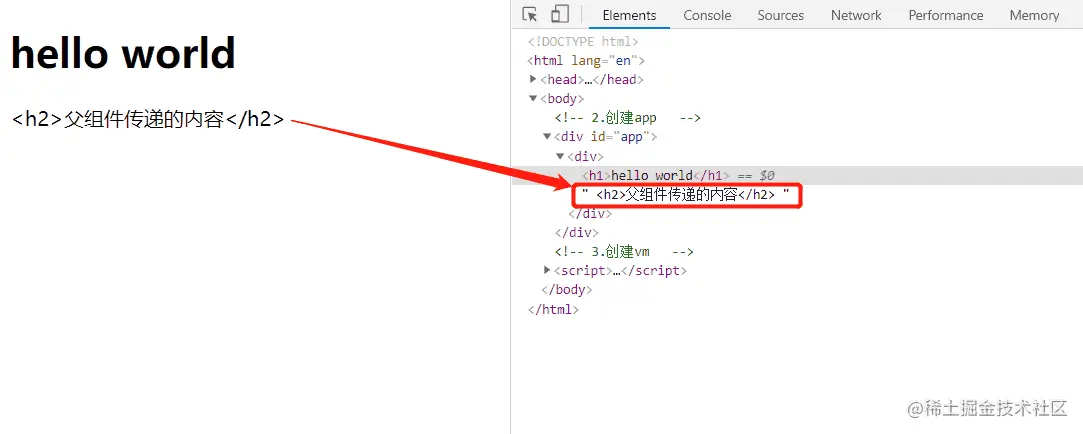This screenshot has height=434, width=1083.
Task: Select the <!DOCTYPE html> line
Action: tap(583, 41)
